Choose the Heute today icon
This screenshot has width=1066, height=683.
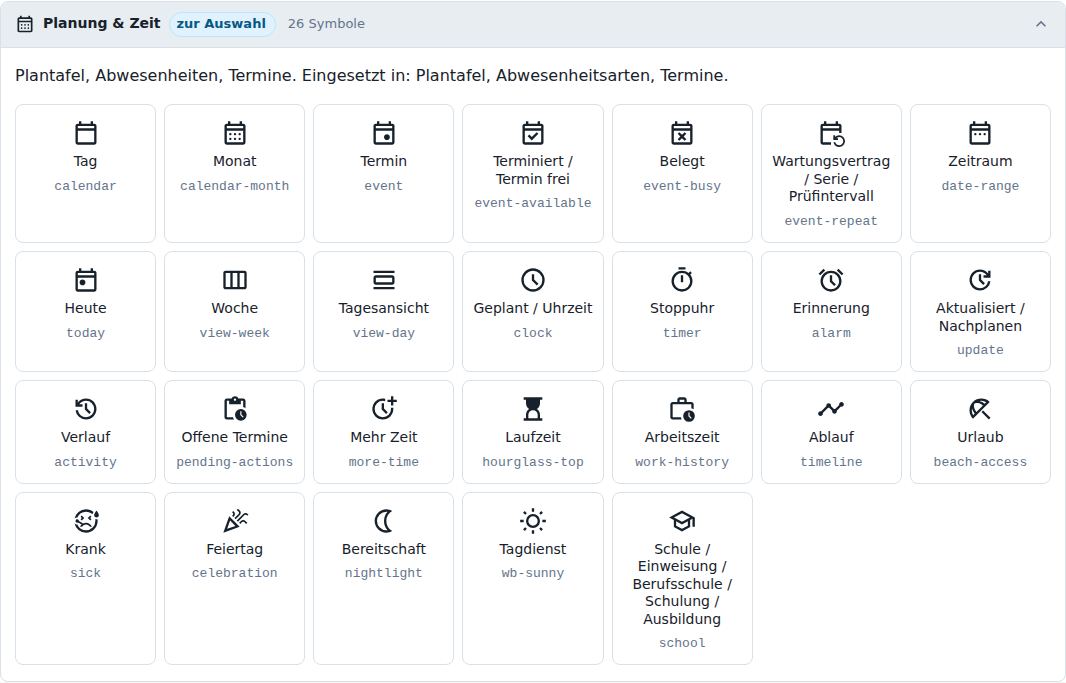(x=86, y=280)
